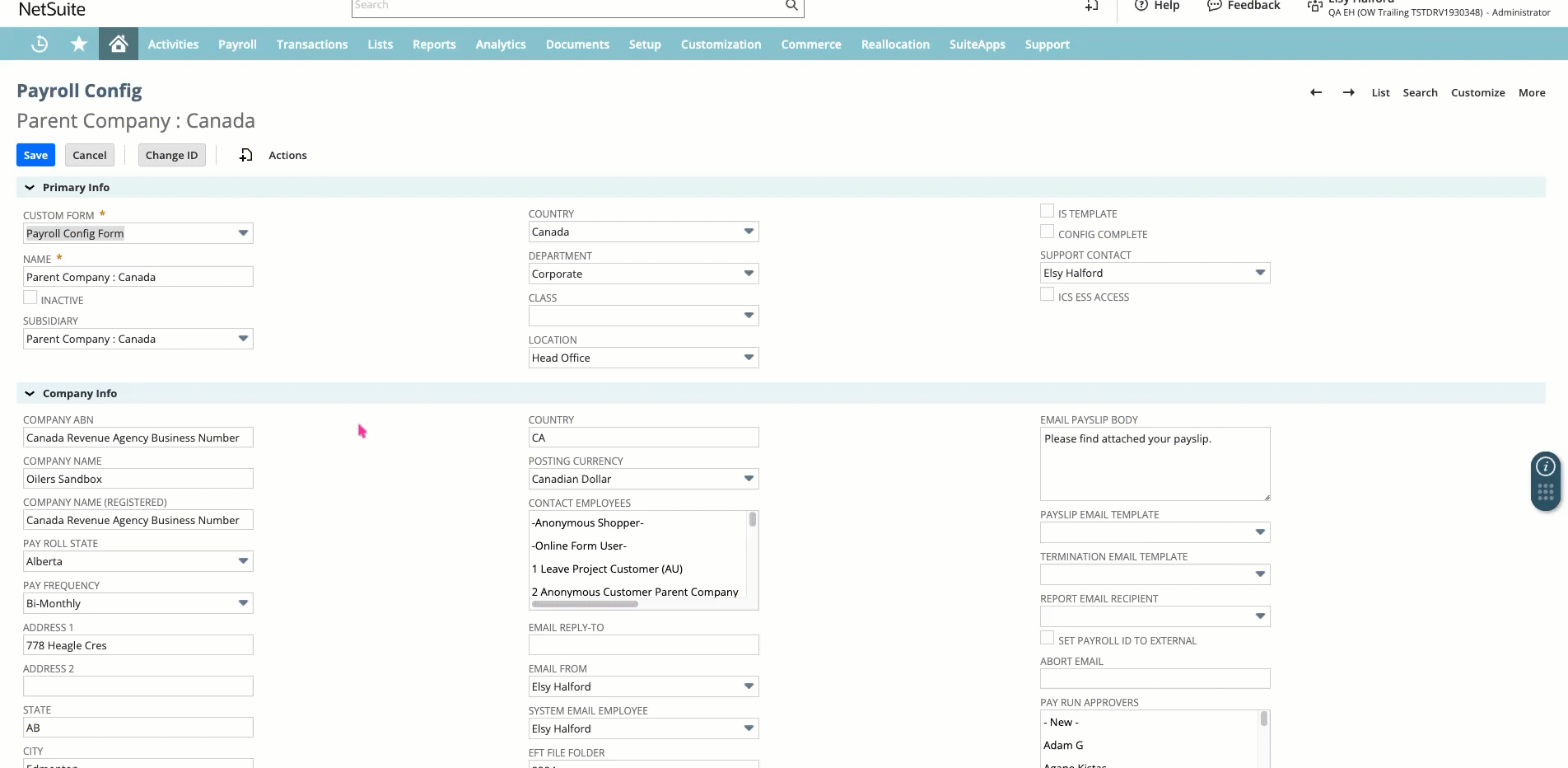The width and height of the screenshot is (1568, 768).
Task: Open the SuiteApps menu
Action: tap(977, 44)
